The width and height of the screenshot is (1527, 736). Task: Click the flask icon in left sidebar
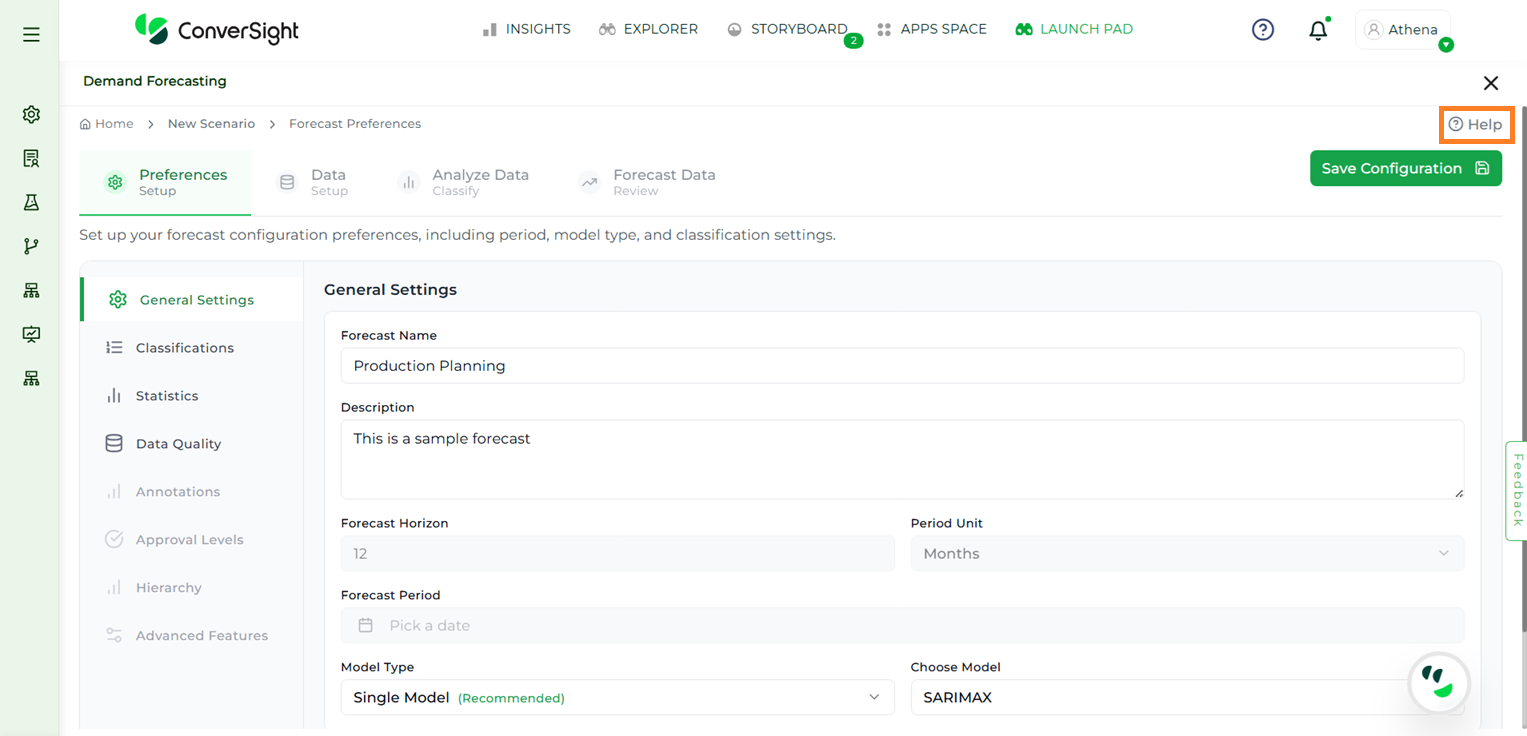pos(31,202)
